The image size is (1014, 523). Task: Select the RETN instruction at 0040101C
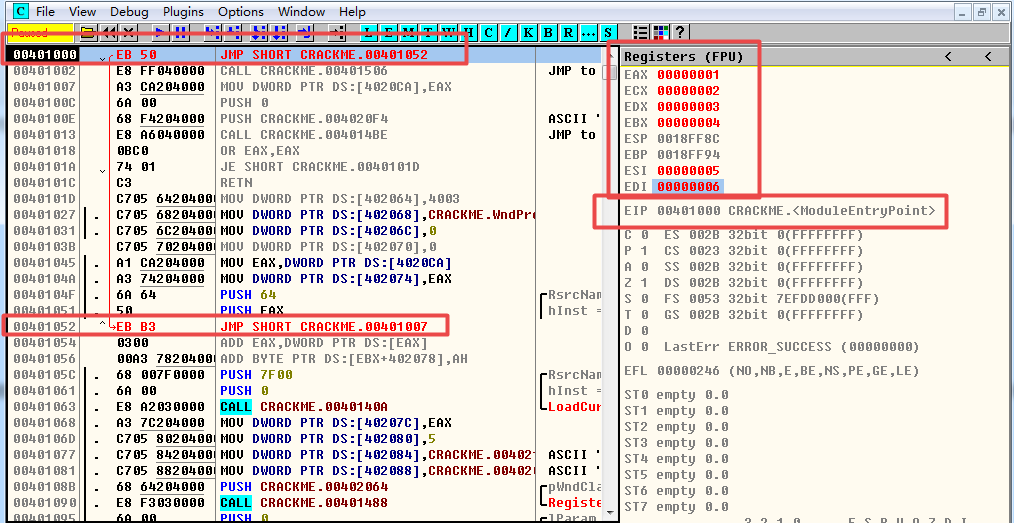pos(237,182)
